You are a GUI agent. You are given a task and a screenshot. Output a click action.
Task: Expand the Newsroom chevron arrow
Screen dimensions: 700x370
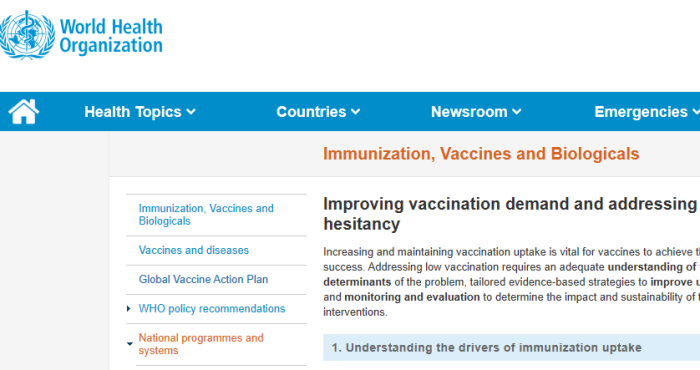click(x=517, y=112)
